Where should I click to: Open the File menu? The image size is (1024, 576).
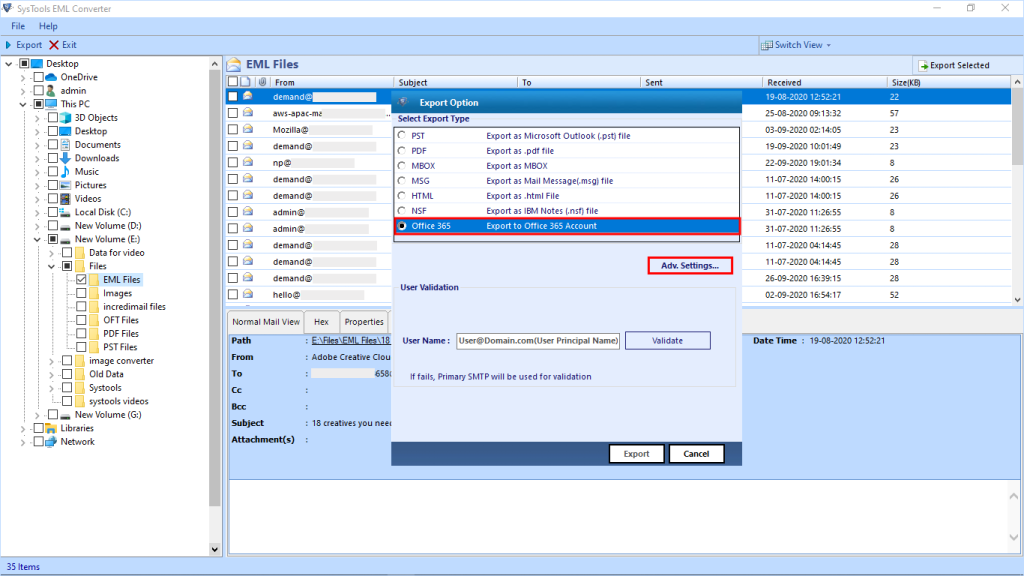pyautogui.click(x=18, y=26)
